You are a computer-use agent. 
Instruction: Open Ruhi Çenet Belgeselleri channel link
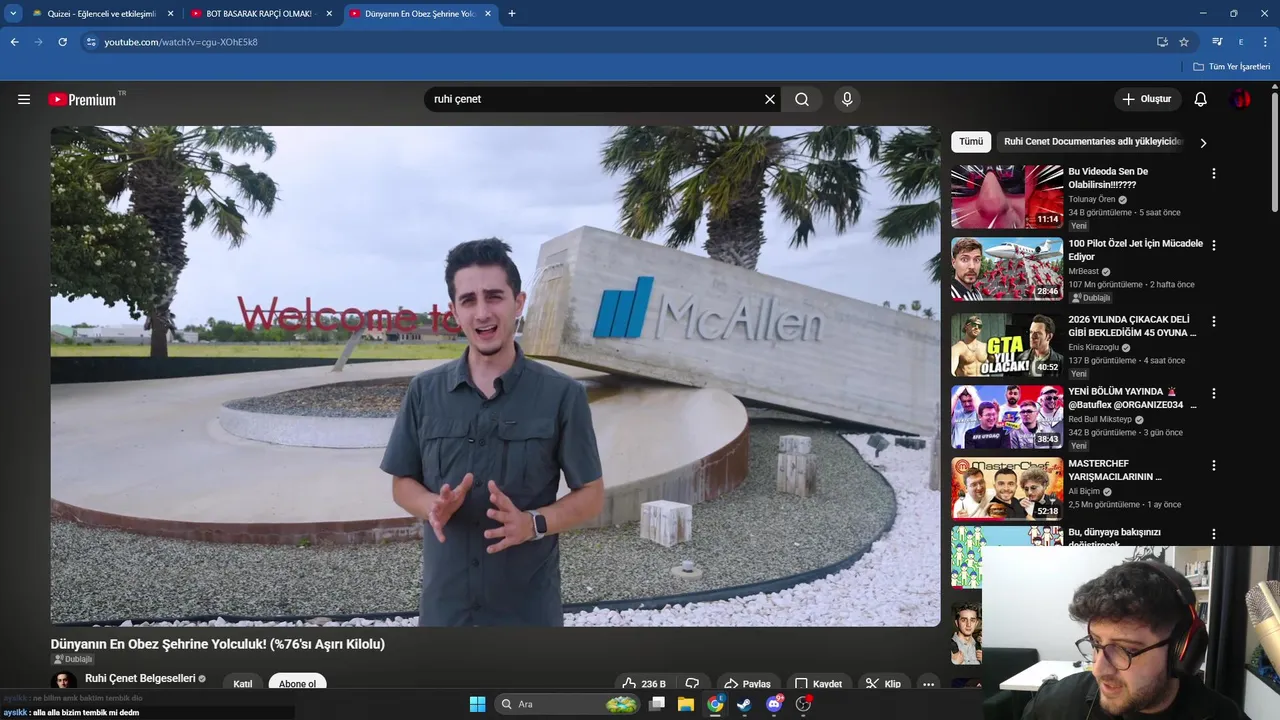[140, 678]
